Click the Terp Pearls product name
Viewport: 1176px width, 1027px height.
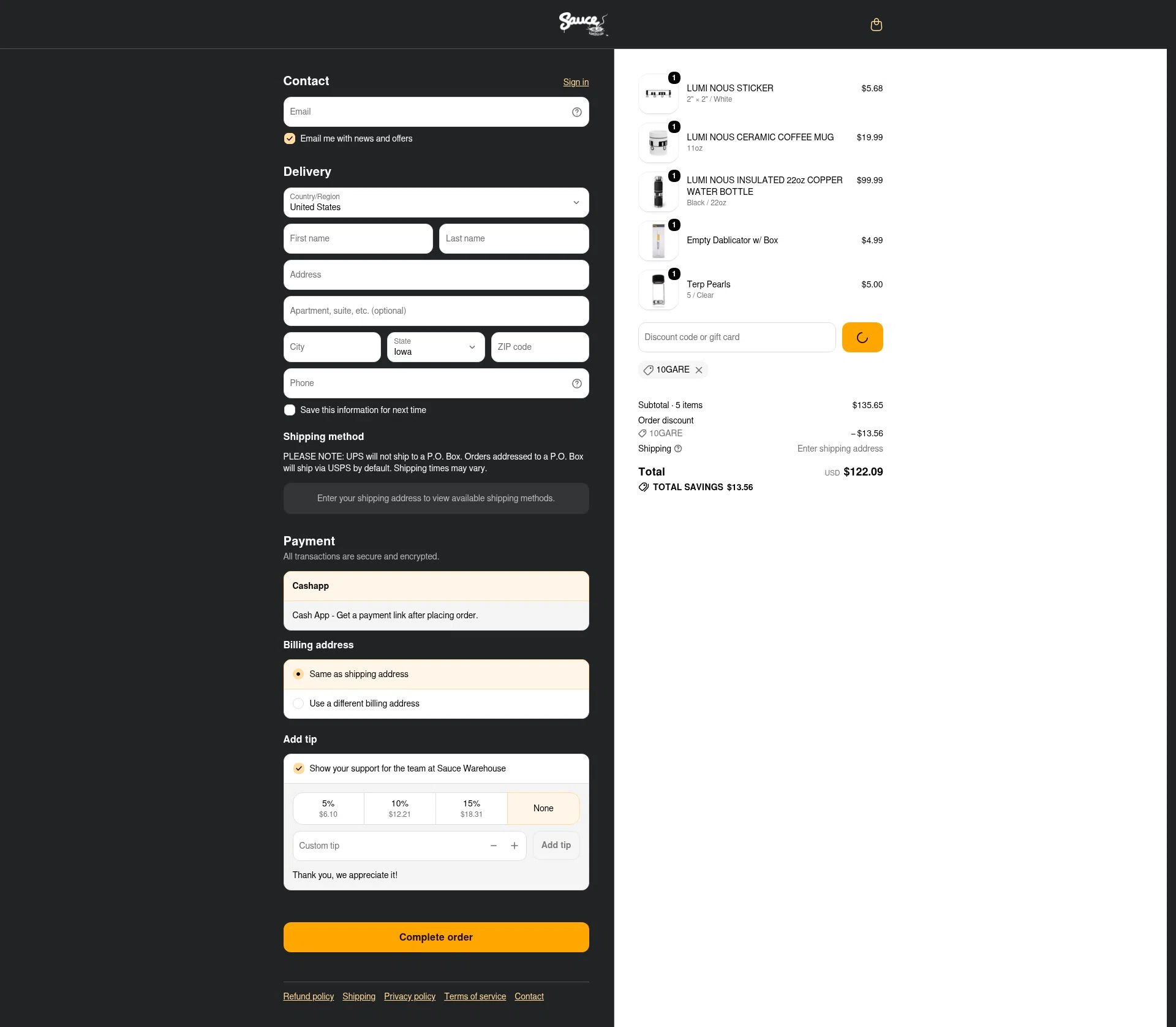(709, 284)
